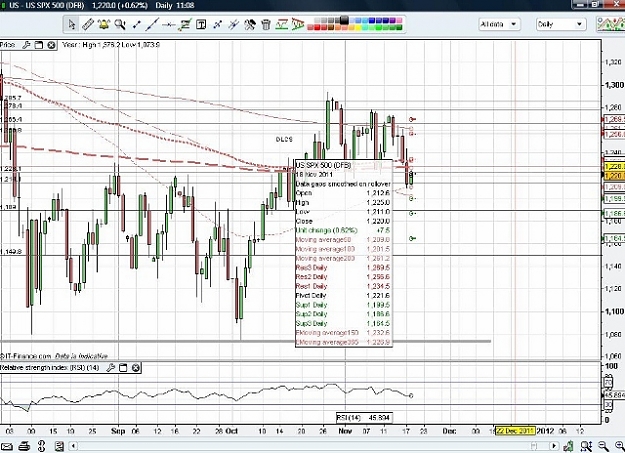
Task: Select the horizontal line tool
Action: [169, 24]
